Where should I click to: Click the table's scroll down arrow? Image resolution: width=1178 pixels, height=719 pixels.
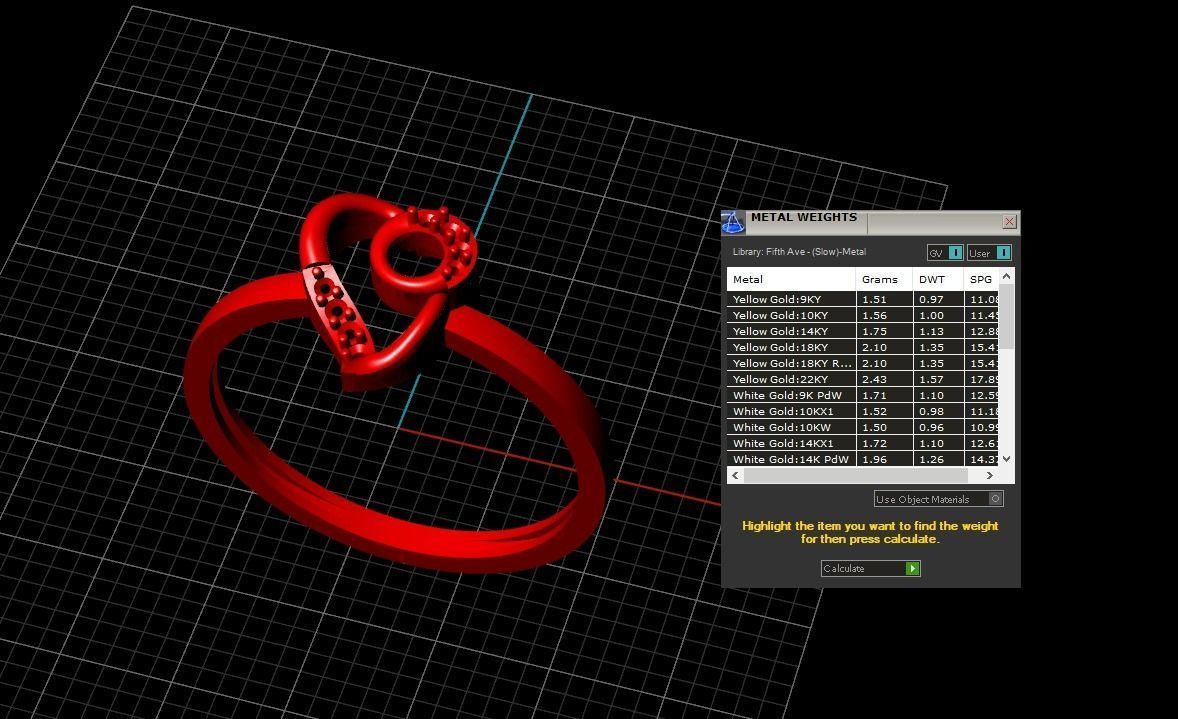(x=1007, y=459)
